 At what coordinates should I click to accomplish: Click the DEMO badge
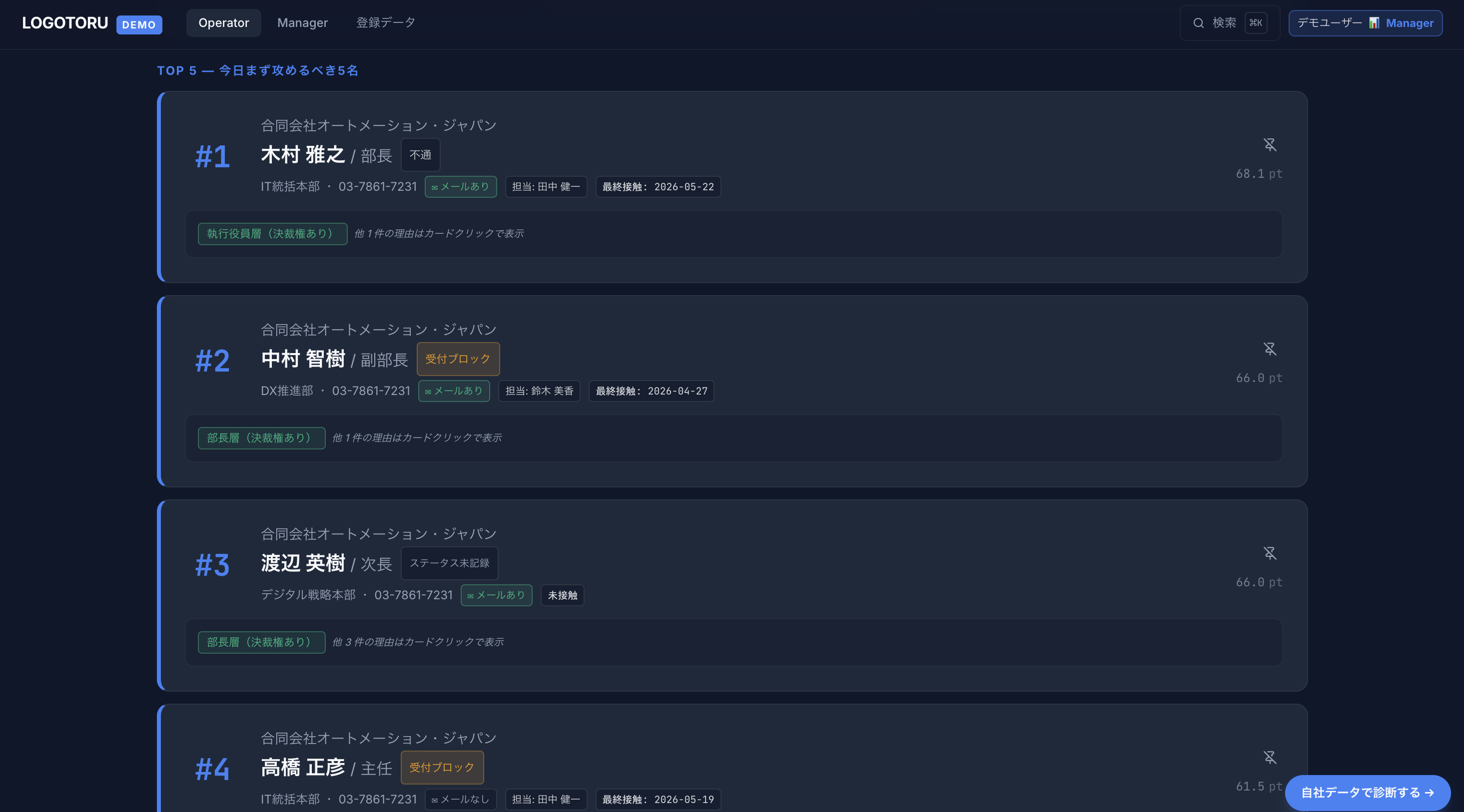pyautogui.click(x=139, y=24)
